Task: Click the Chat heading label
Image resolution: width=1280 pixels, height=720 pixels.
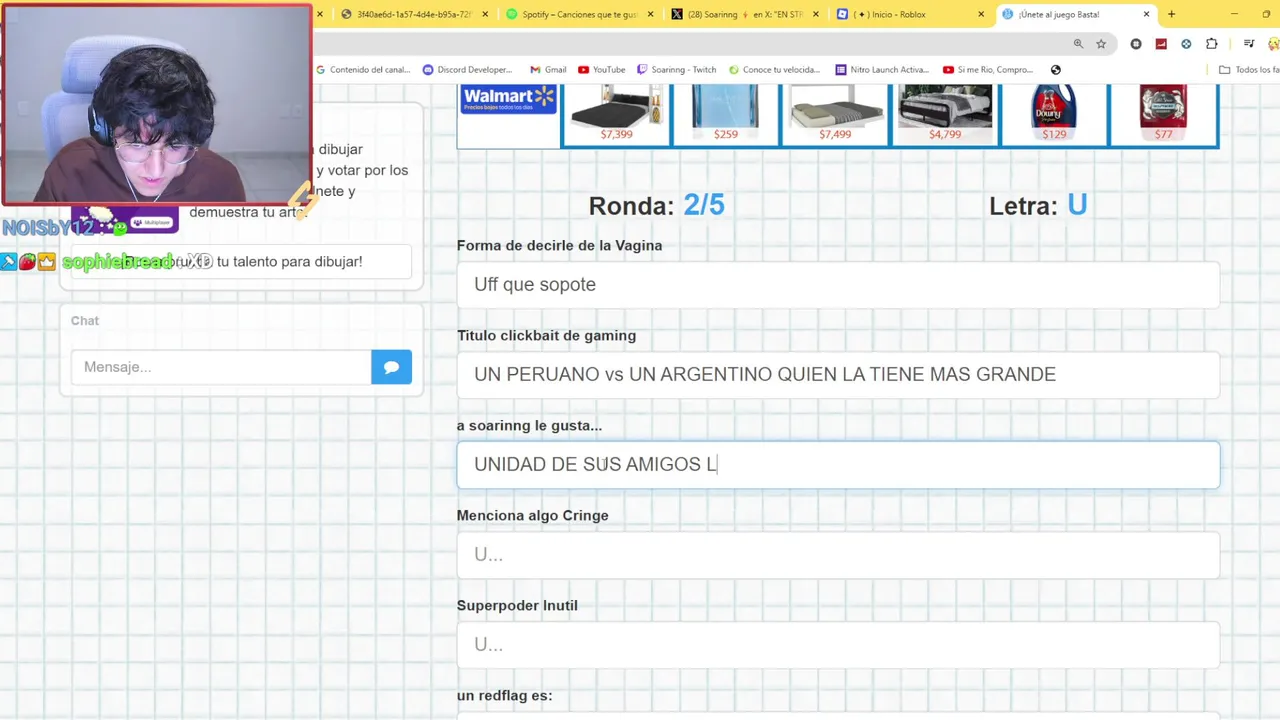Action: [x=85, y=321]
